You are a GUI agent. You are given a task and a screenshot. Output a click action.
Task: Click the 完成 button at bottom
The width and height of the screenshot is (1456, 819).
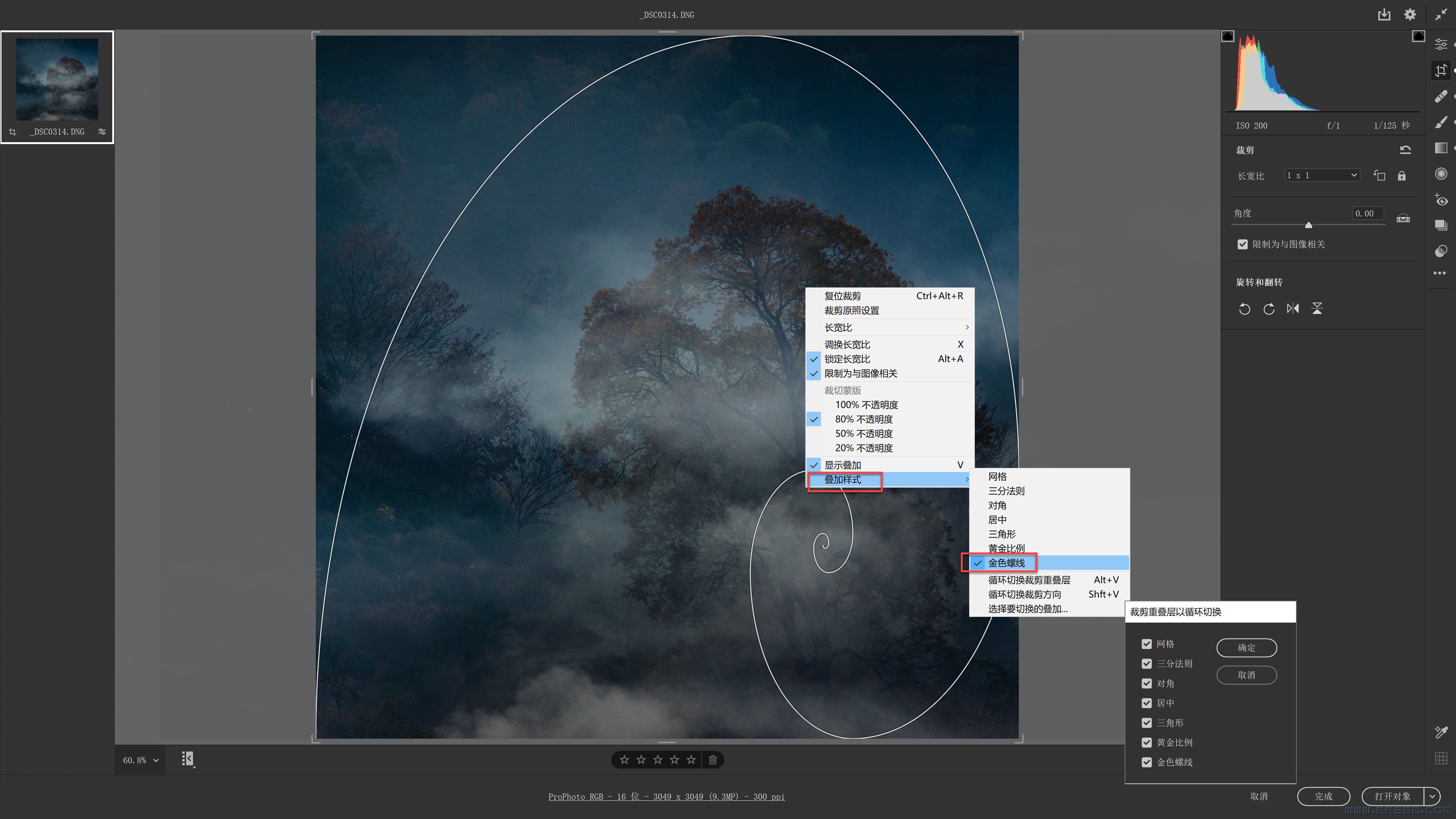click(1323, 796)
